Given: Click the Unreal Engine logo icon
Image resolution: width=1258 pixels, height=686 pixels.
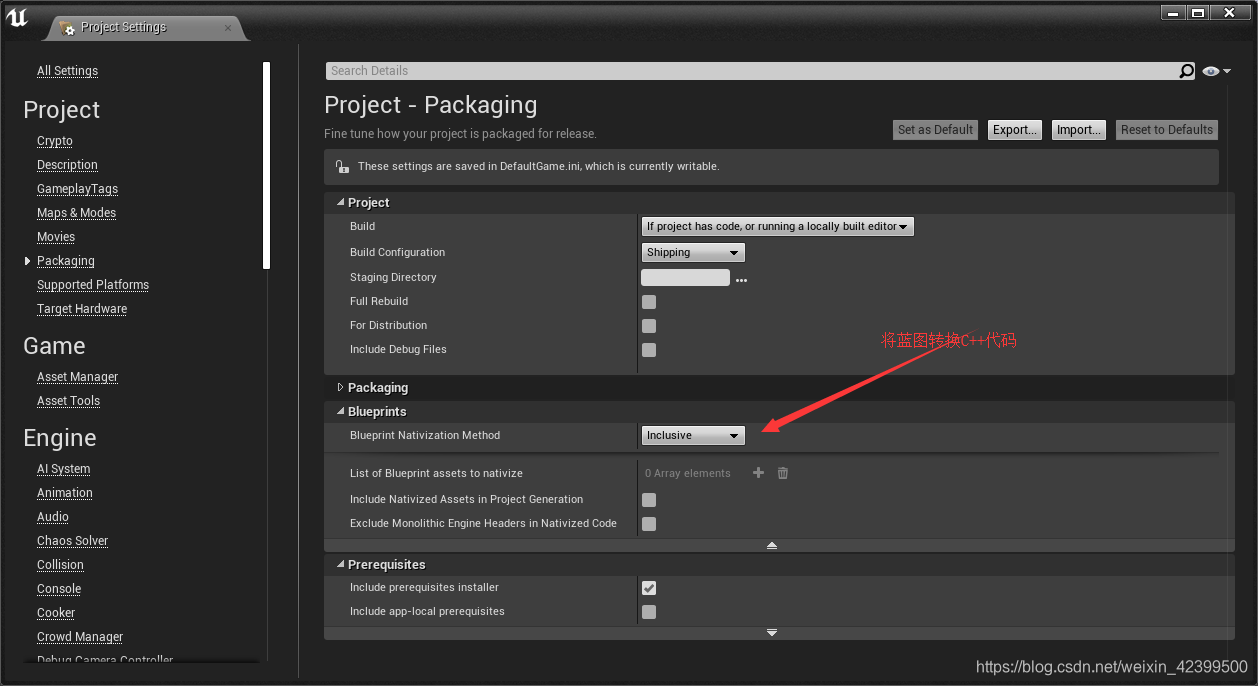Looking at the screenshot, I should pyautogui.click(x=17, y=18).
